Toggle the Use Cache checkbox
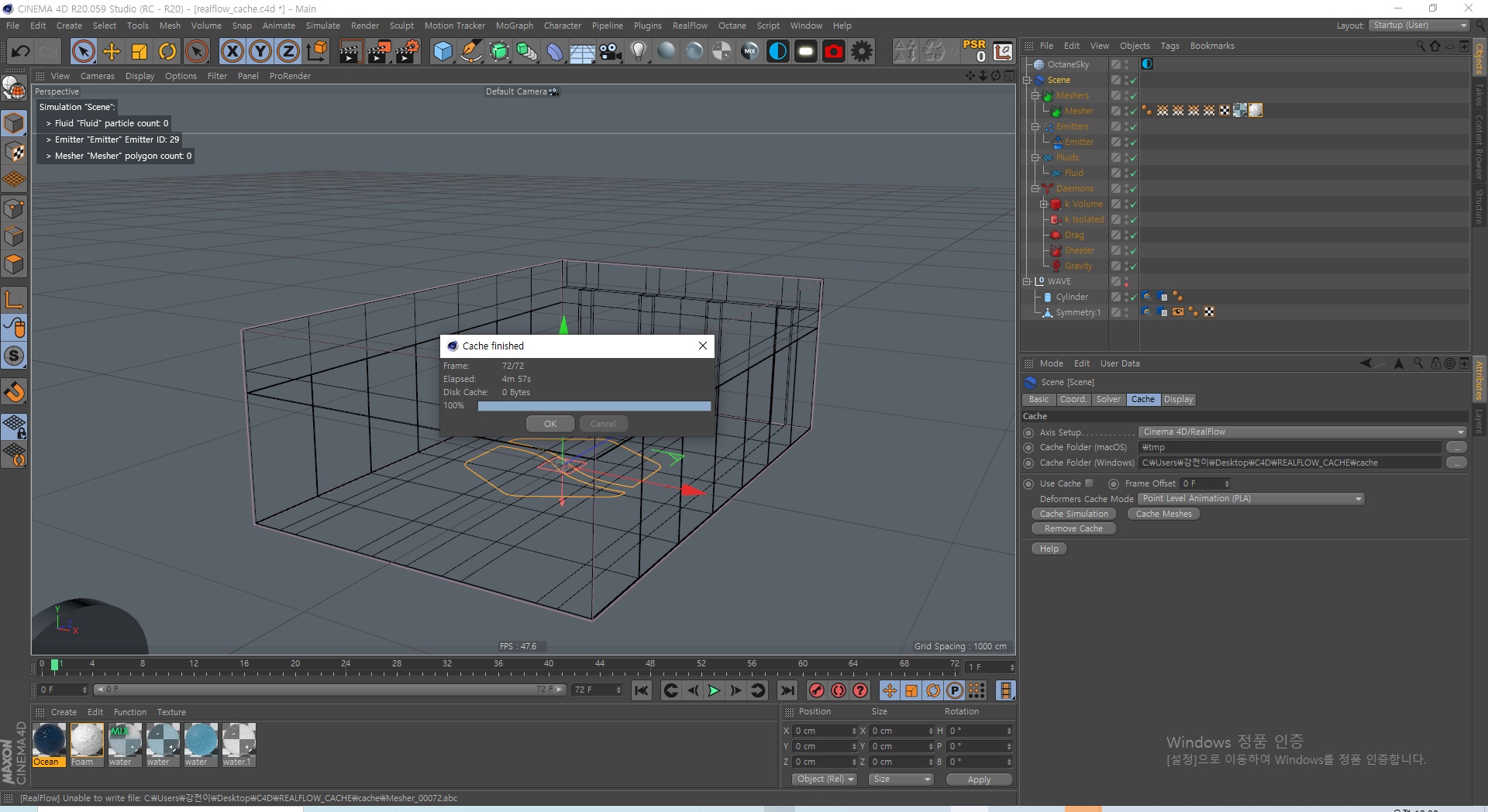The width and height of the screenshot is (1488, 812). 1089,483
